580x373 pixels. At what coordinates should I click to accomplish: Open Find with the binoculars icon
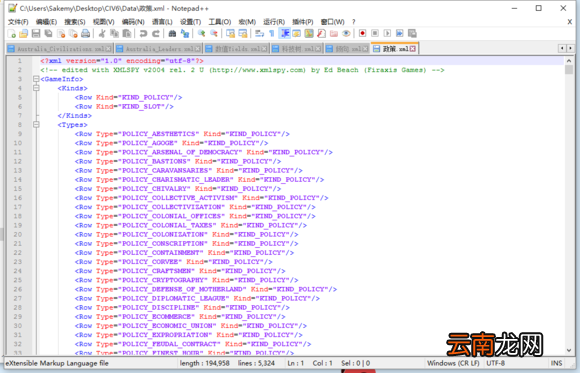point(172,34)
